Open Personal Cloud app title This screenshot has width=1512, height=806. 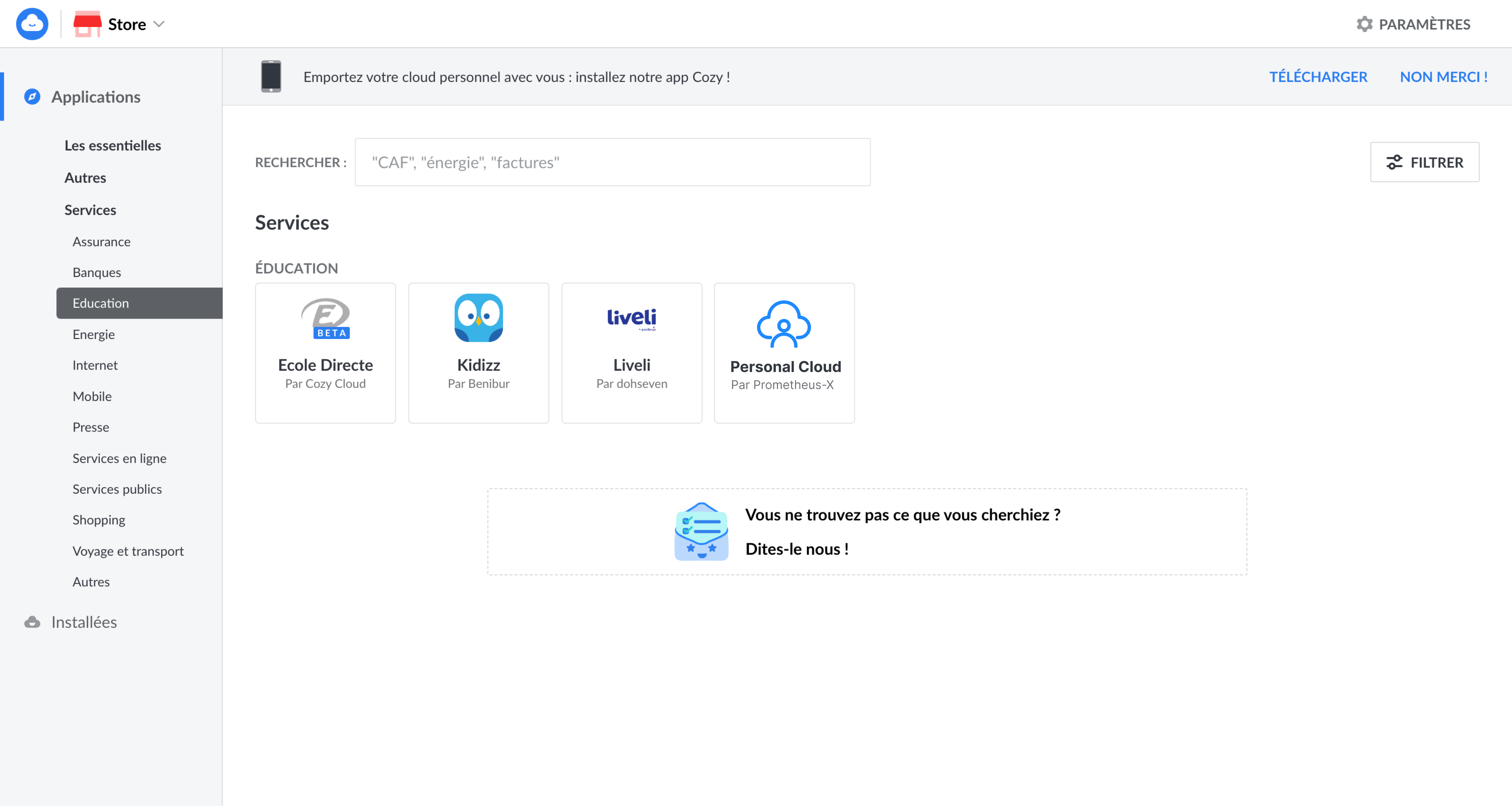pyautogui.click(x=785, y=366)
